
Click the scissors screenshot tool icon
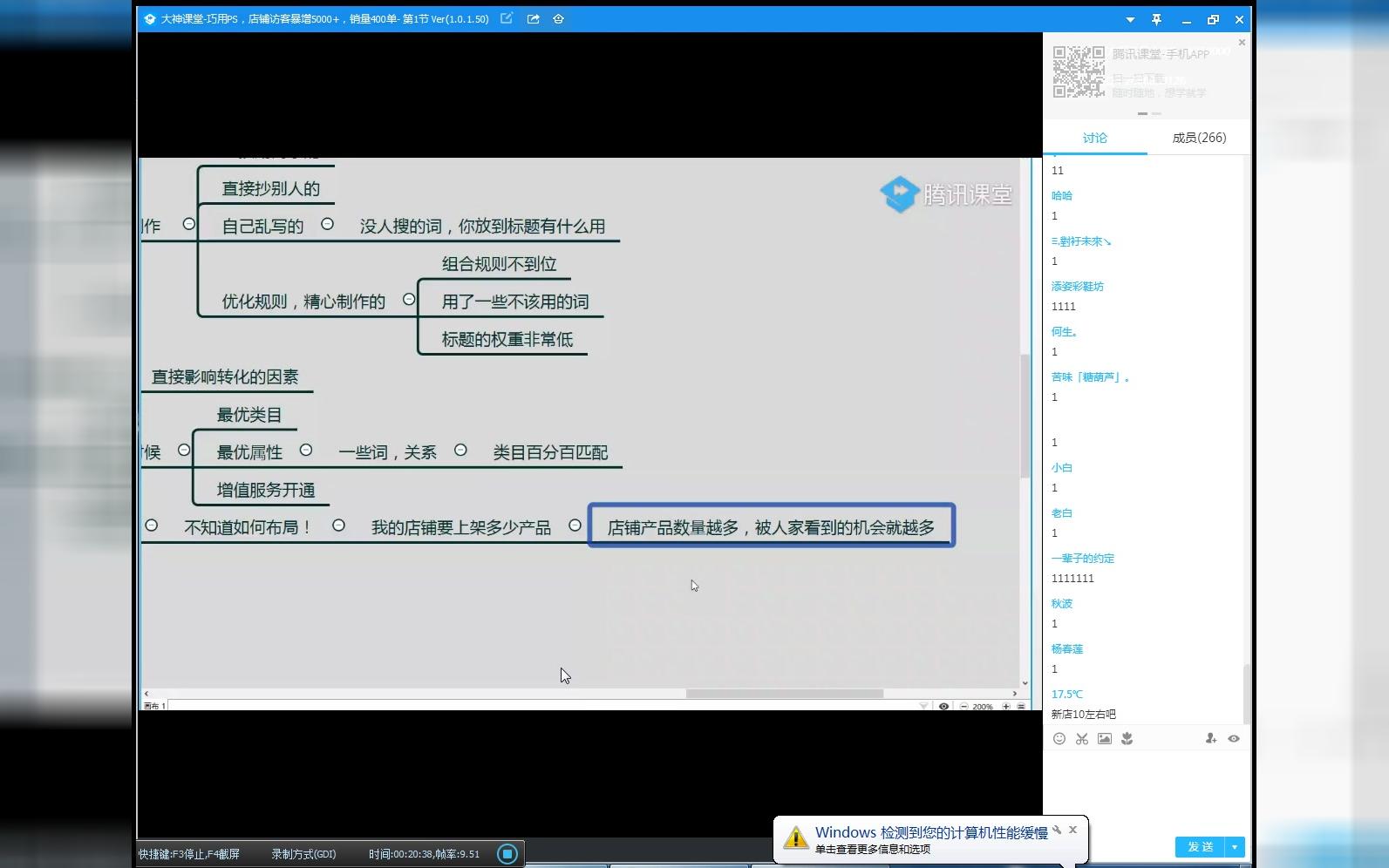[1081, 738]
